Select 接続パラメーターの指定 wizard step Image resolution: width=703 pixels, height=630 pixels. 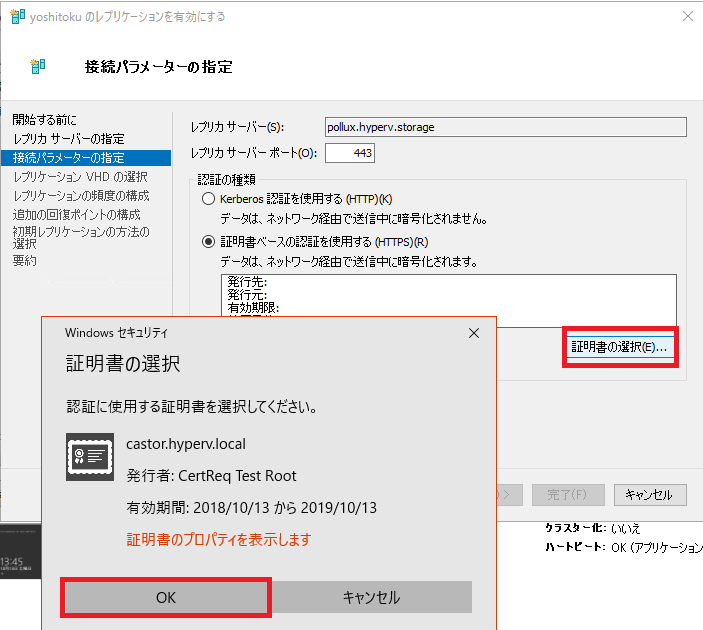[86, 158]
